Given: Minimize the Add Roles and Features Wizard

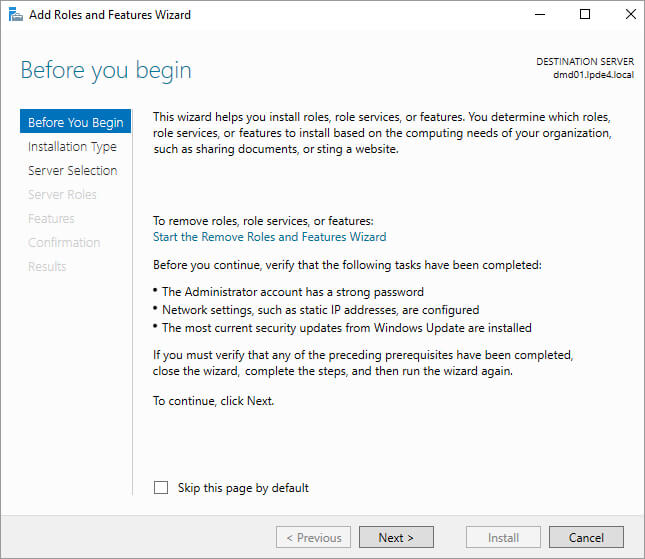Looking at the screenshot, I should tap(539, 15).
